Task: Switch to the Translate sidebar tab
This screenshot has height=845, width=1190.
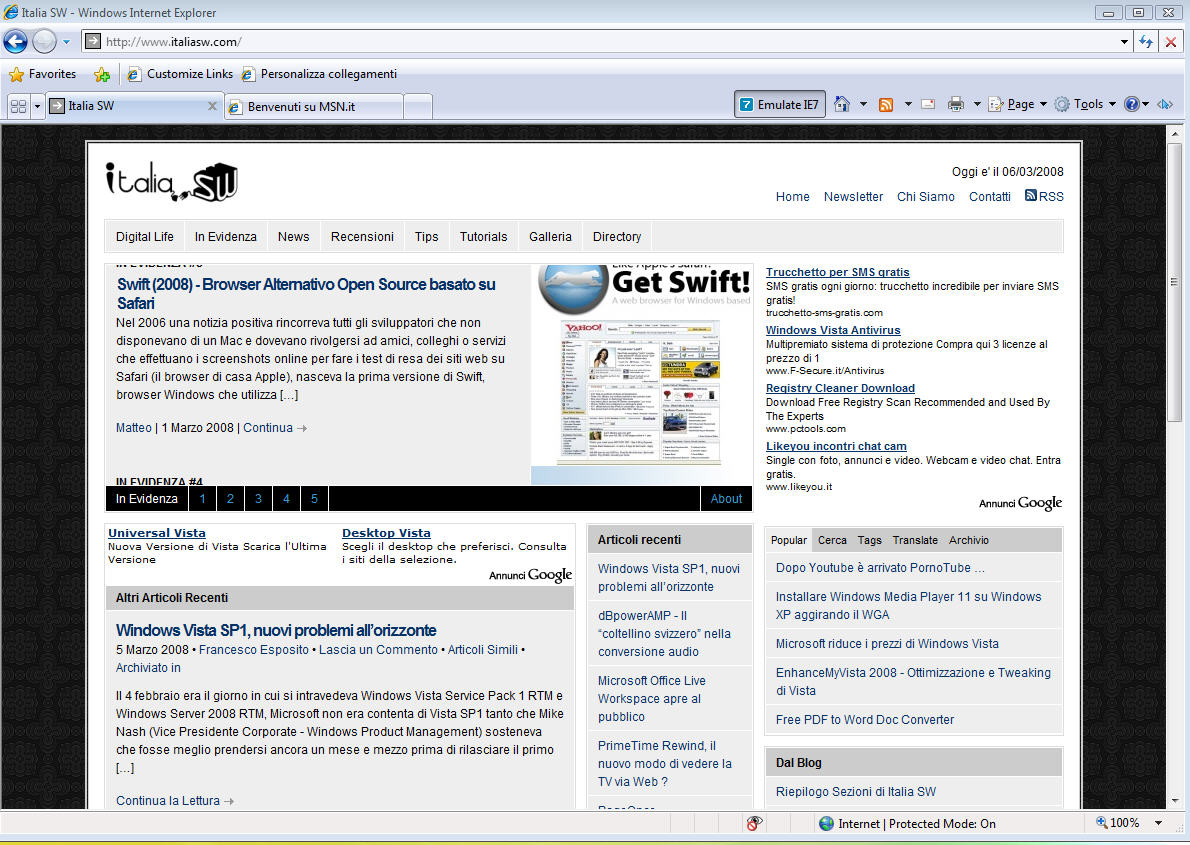Action: [915, 541]
